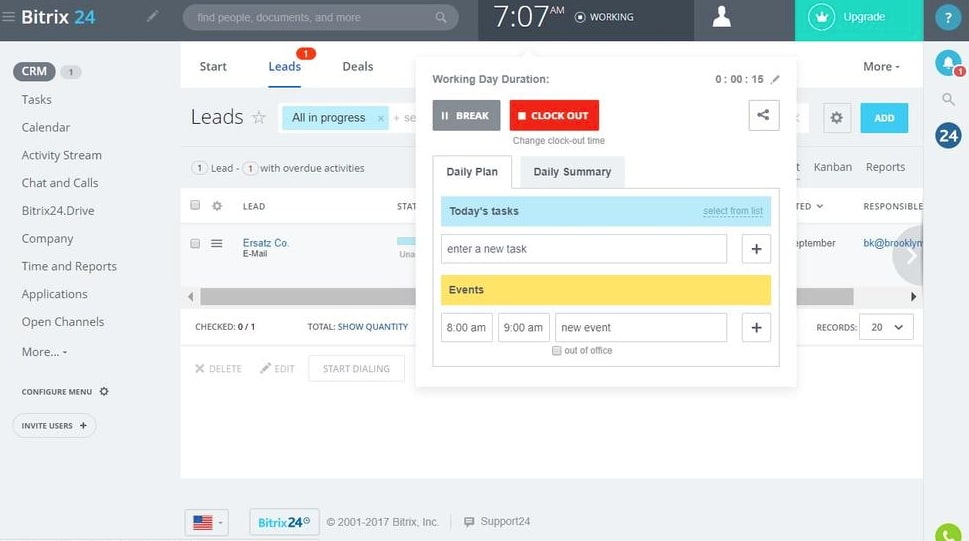Select the Daily Summary tab
The width and height of the screenshot is (969, 541).
572,172
